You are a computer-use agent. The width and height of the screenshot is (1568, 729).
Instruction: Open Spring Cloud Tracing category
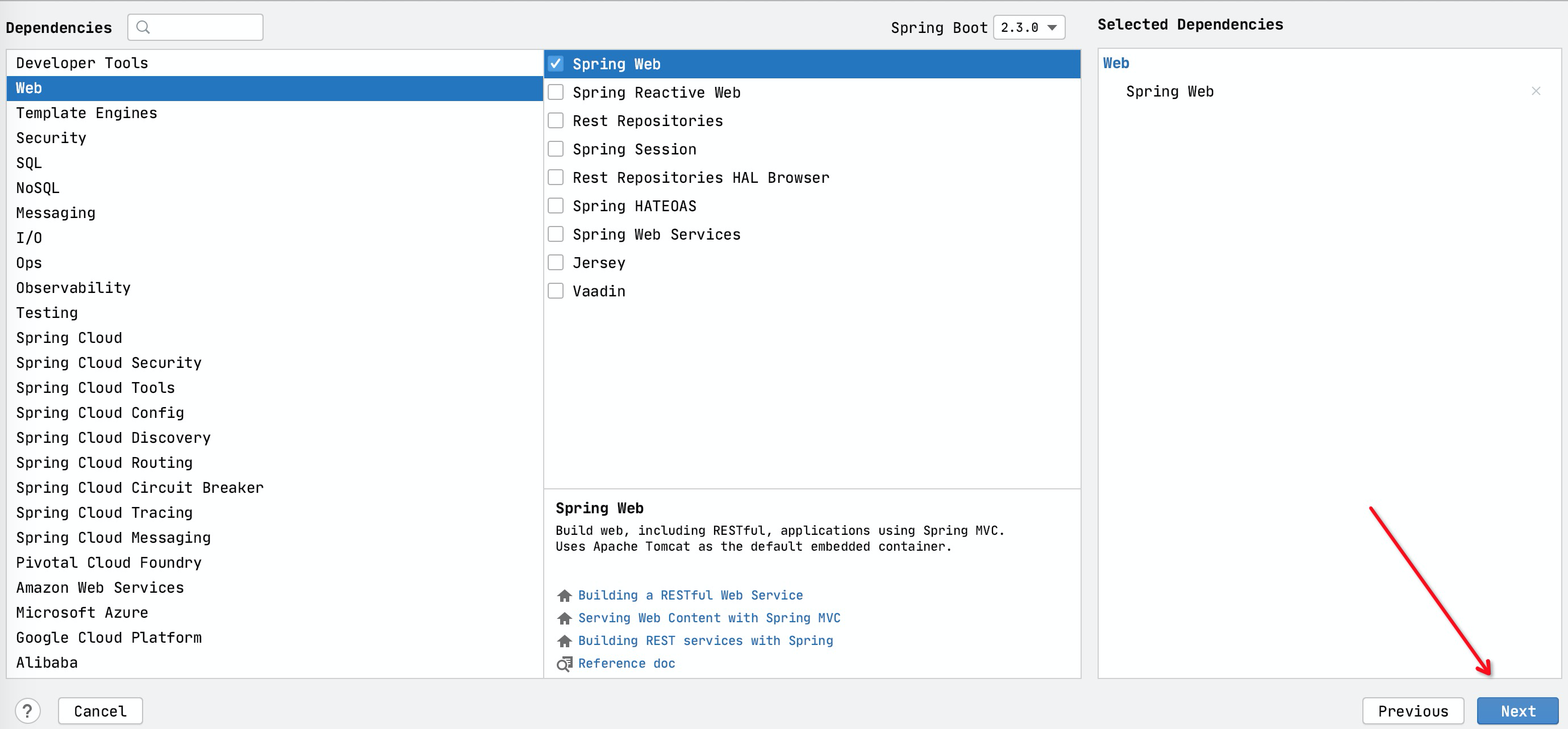[274, 512]
